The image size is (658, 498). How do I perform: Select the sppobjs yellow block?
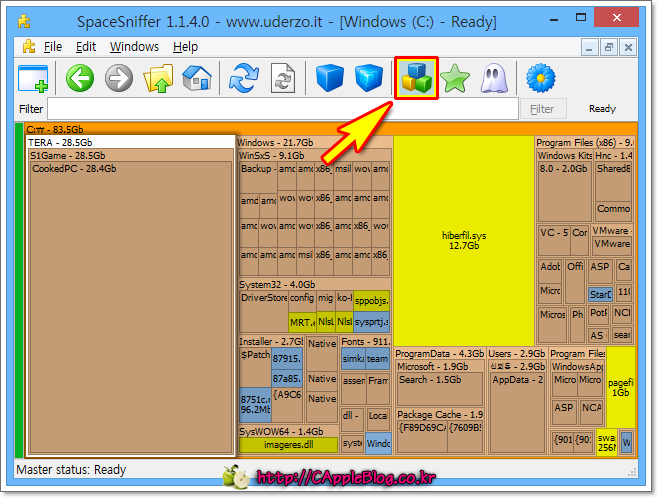[x=371, y=301]
